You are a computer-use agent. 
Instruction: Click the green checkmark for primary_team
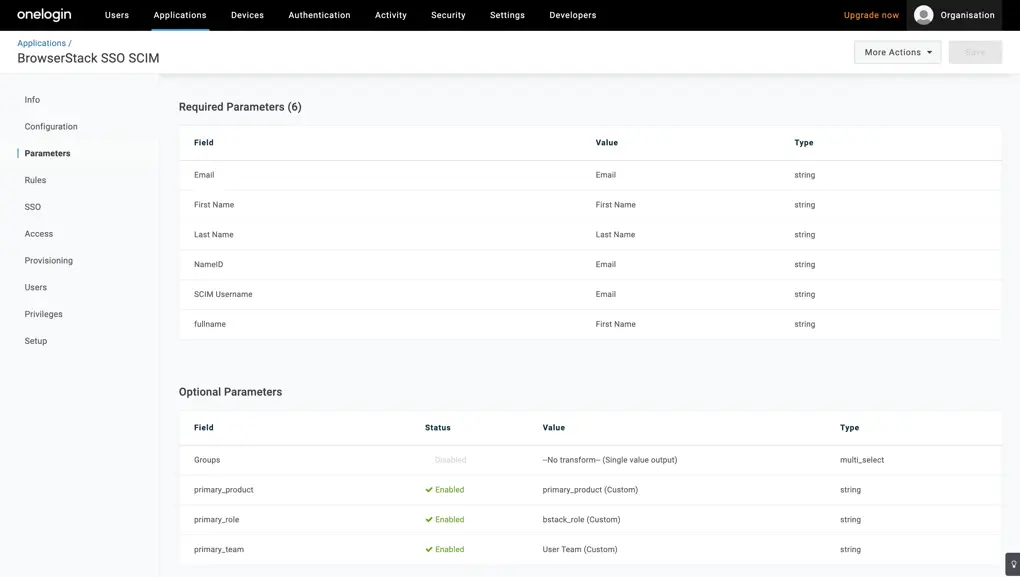point(429,550)
